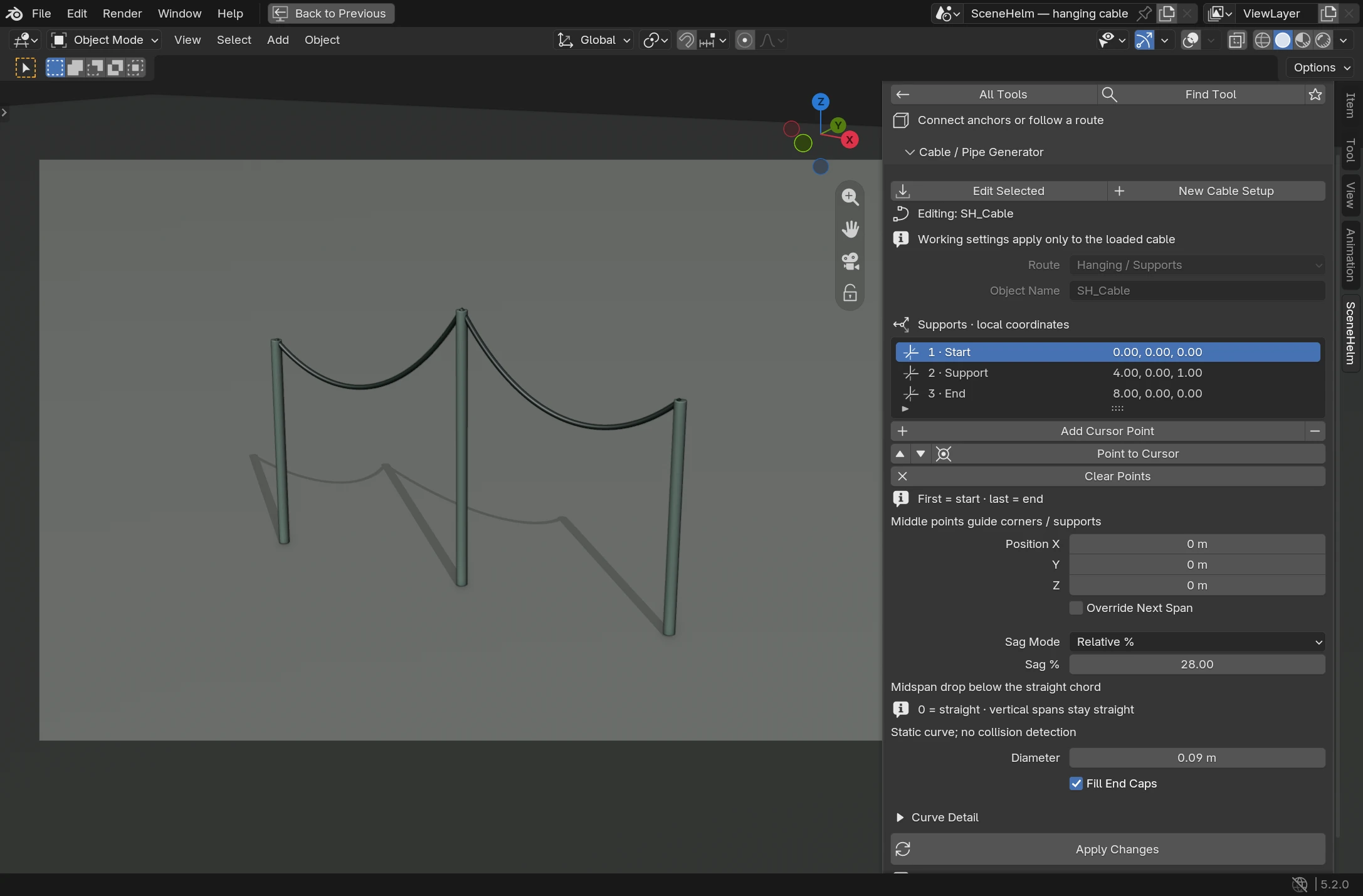Screen dimensions: 1363x896
Task: Switch to rendered viewport shading icon
Action: [x=1322, y=40]
